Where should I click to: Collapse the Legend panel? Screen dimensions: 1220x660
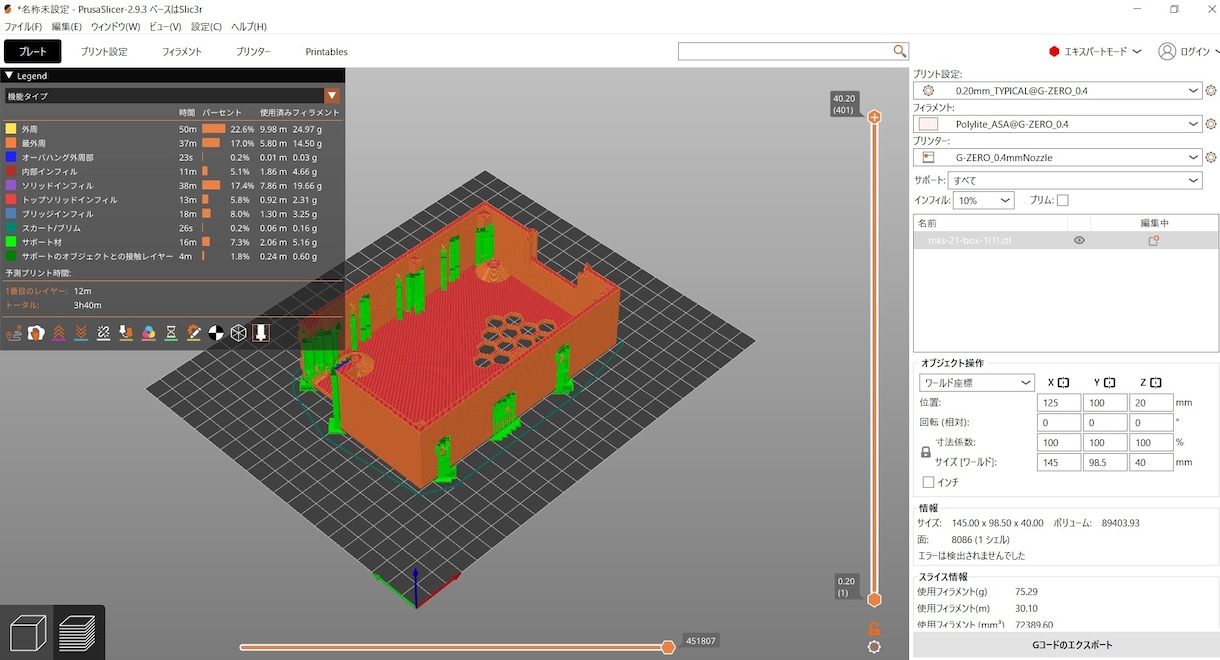[x=9, y=75]
